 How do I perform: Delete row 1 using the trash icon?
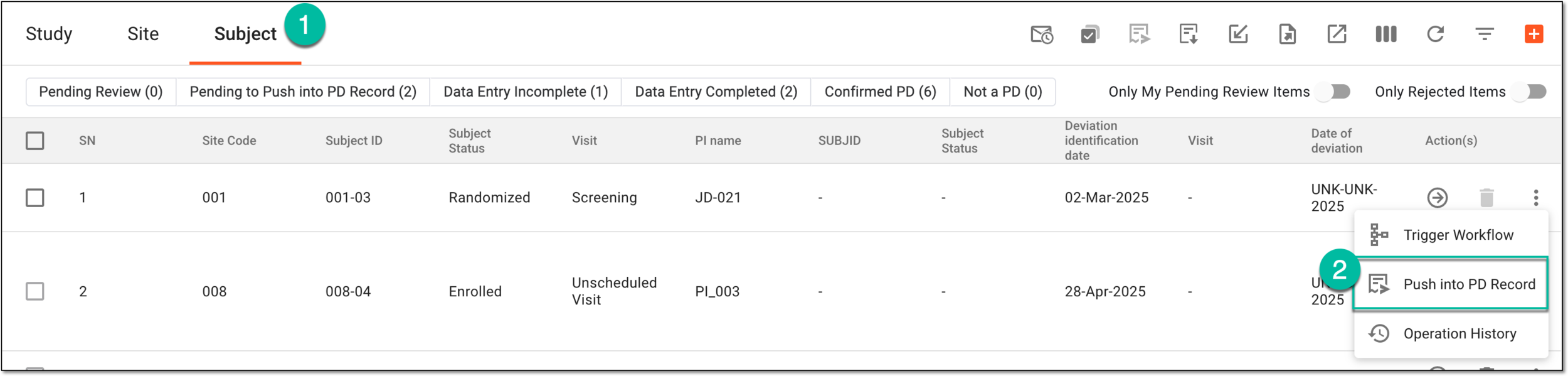coord(1487,198)
